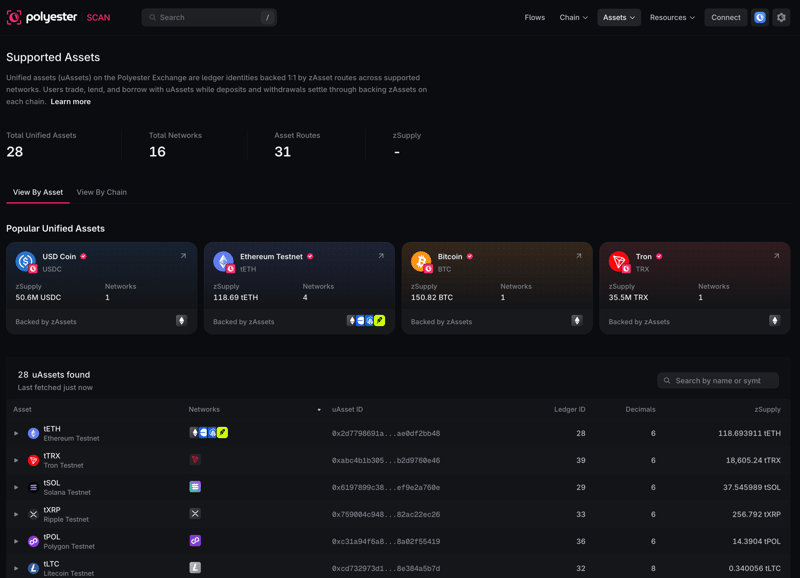Click the Connect button
This screenshot has height=578, width=800.
(x=726, y=17)
